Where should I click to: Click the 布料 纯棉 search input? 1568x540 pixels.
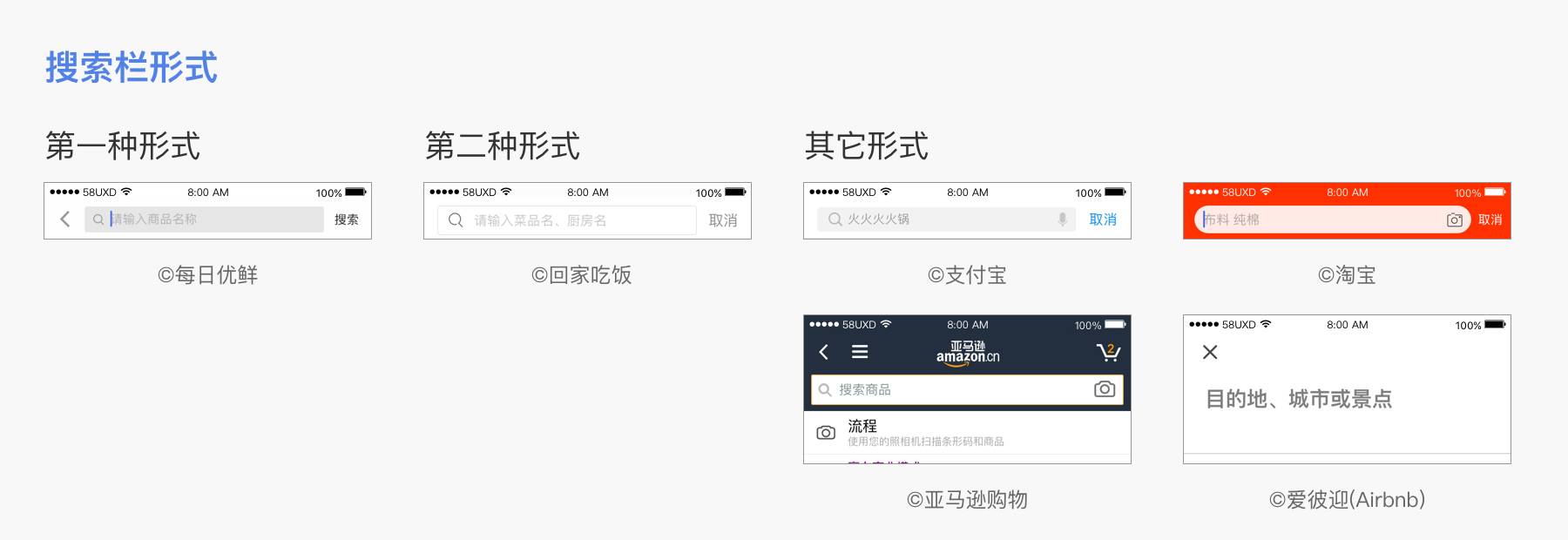1315,219
